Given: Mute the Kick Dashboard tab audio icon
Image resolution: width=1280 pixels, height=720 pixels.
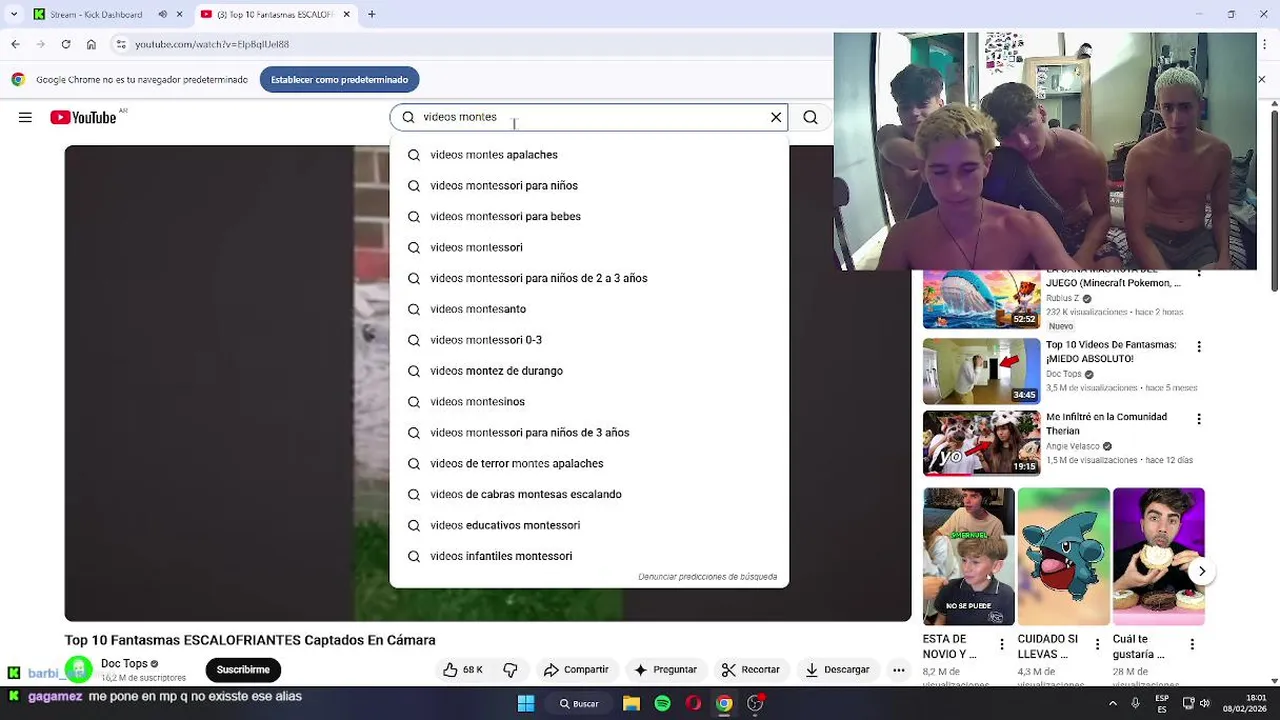Looking at the screenshot, I should (162, 14).
